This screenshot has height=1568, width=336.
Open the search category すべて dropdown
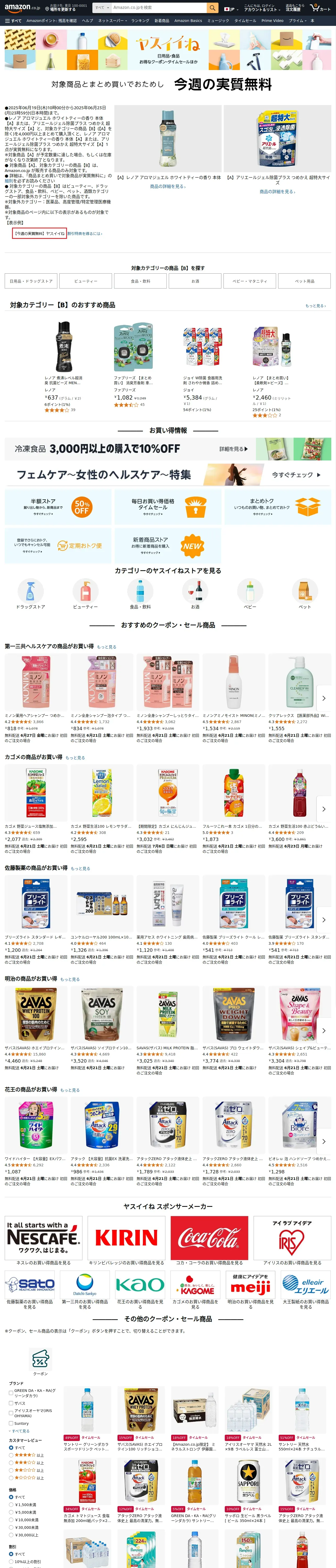[101, 8]
